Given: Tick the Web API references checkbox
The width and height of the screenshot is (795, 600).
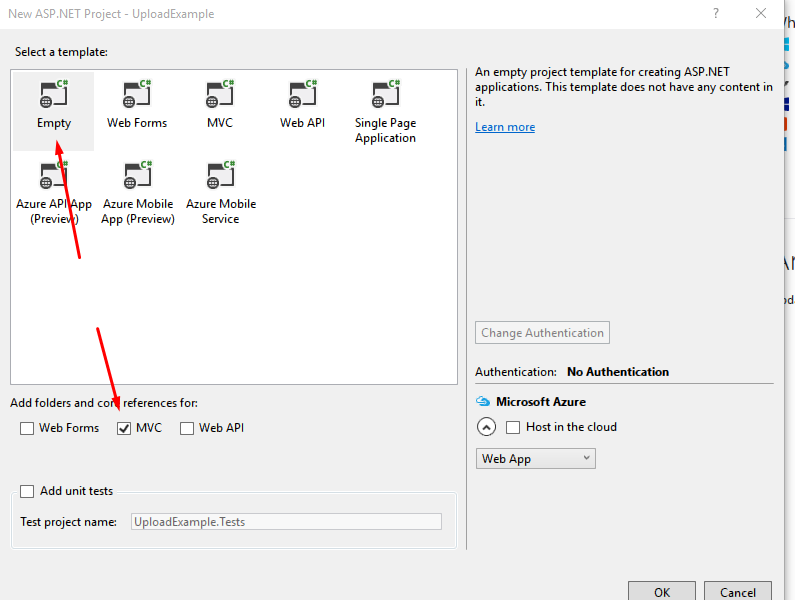Looking at the screenshot, I should (187, 429).
